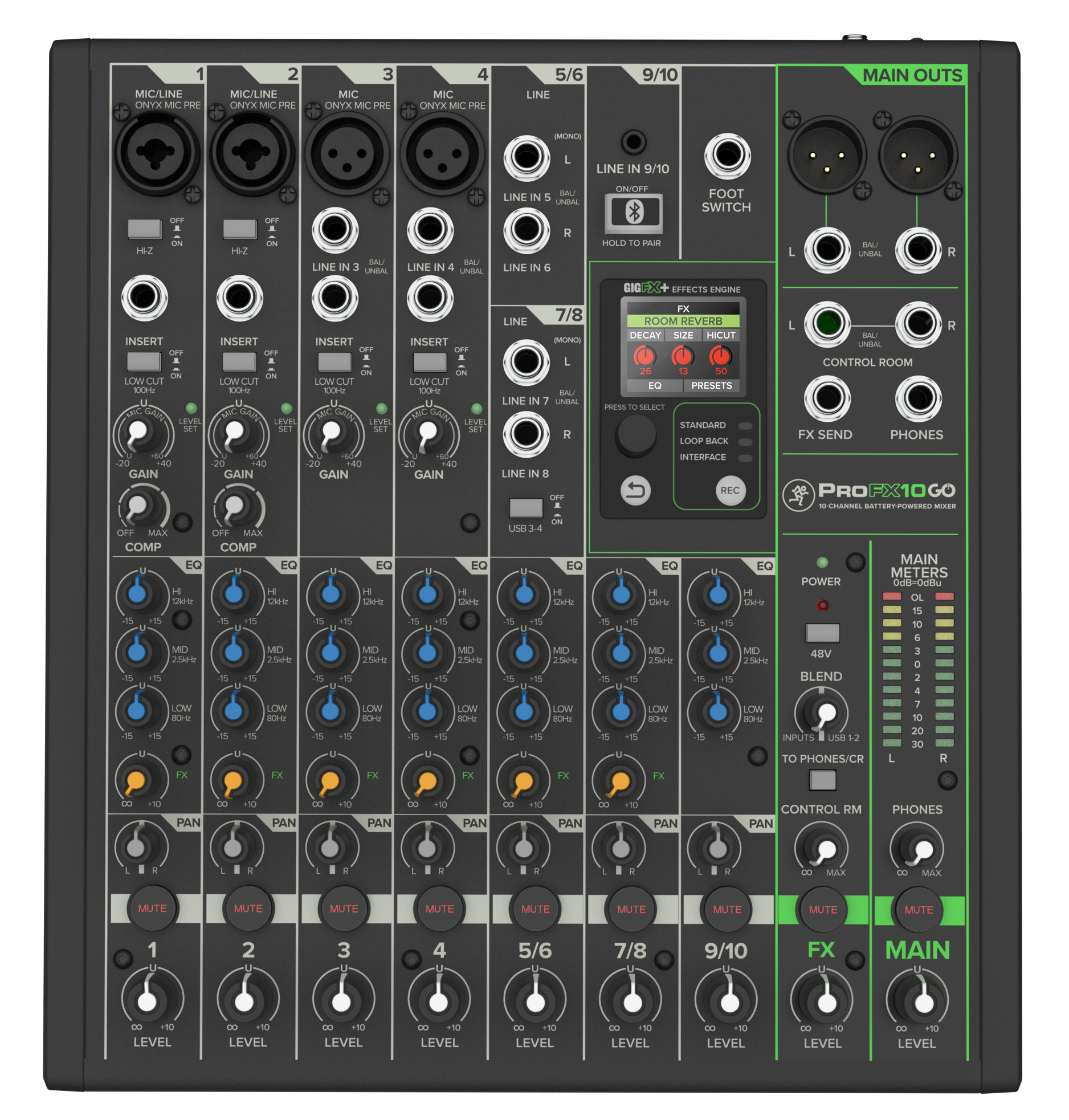Adjust the BLEND knob toward USB 1-2
This screenshot has width=1069, height=1120.
coord(822,710)
